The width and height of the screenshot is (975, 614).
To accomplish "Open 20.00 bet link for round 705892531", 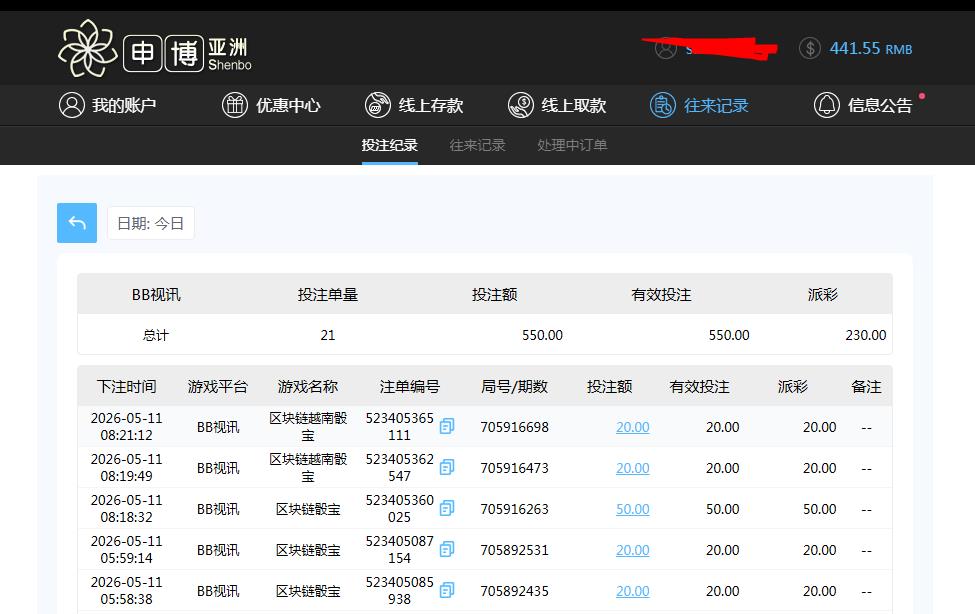I will 632,551.
